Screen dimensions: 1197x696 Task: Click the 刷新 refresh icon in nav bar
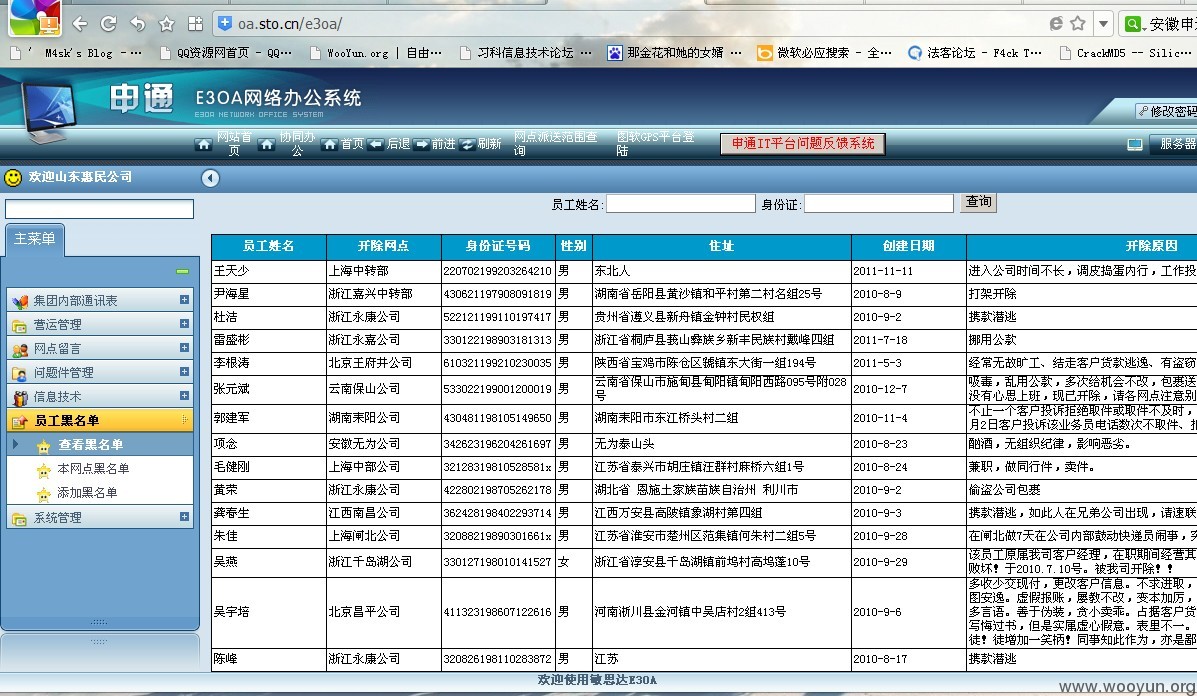467,143
